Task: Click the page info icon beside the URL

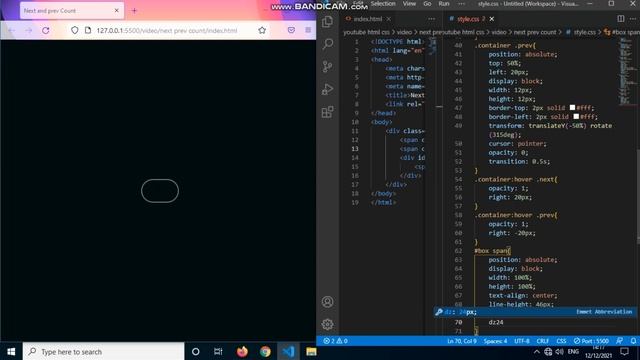Action: click(x=88, y=30)
